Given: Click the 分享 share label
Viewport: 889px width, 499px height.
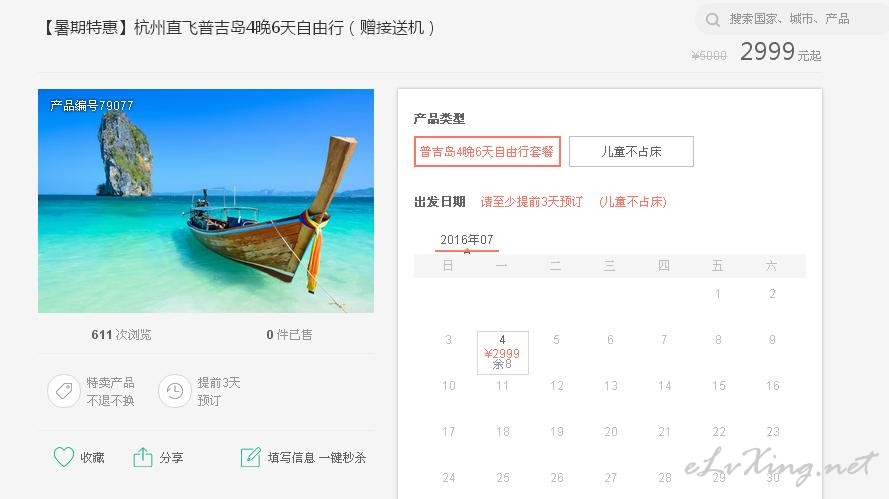Looking at the screenshot, I should click(171, 458).
